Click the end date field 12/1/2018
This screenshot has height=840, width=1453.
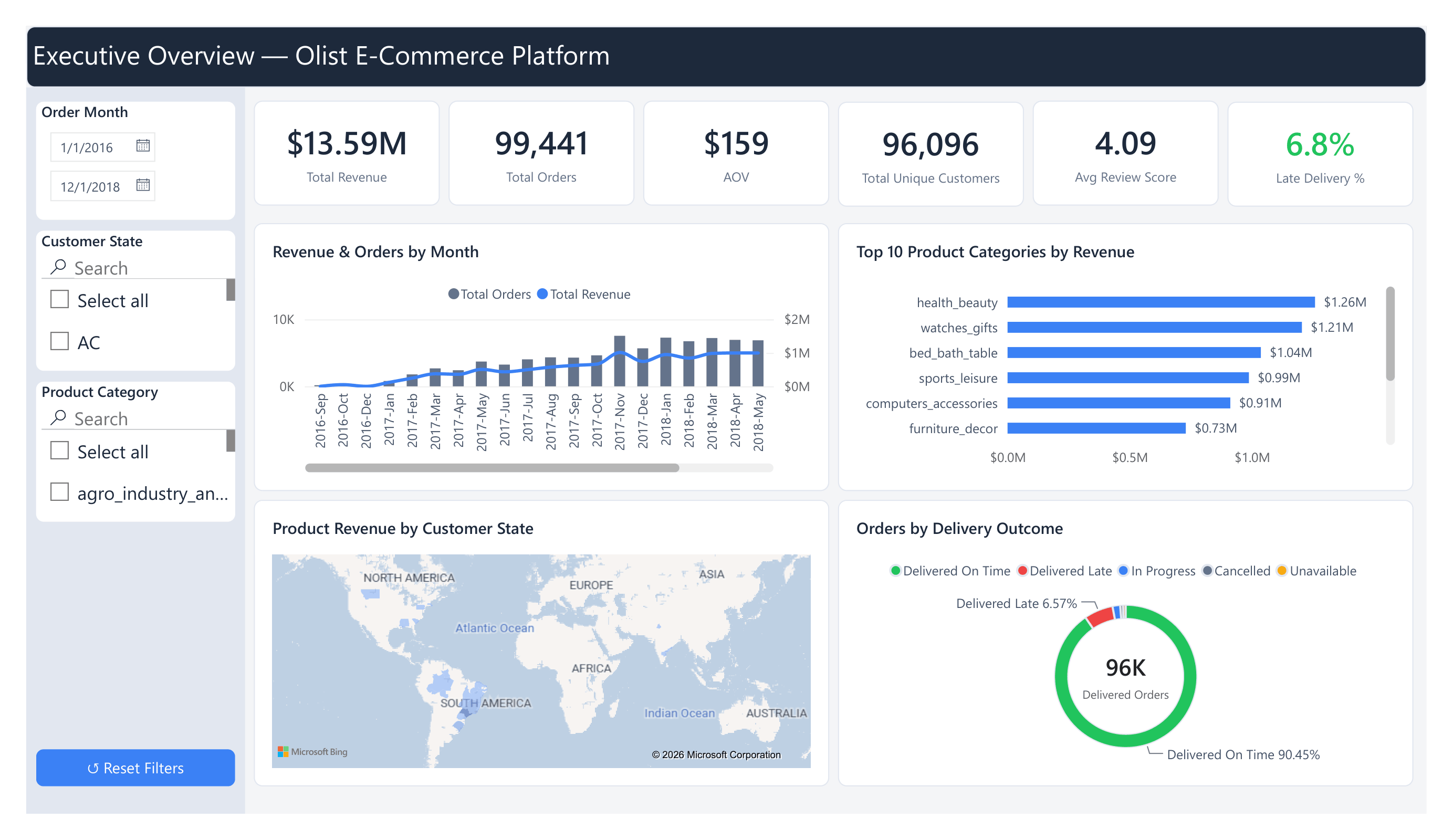[x=102, y=186]
